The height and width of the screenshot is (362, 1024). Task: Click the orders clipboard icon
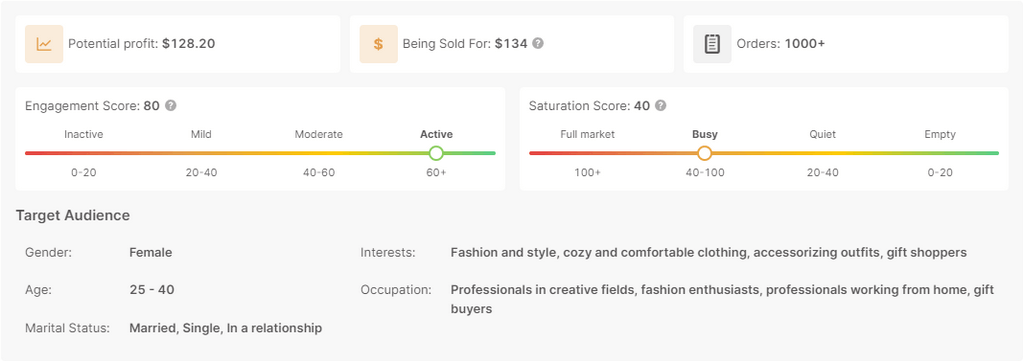(712, 44)
